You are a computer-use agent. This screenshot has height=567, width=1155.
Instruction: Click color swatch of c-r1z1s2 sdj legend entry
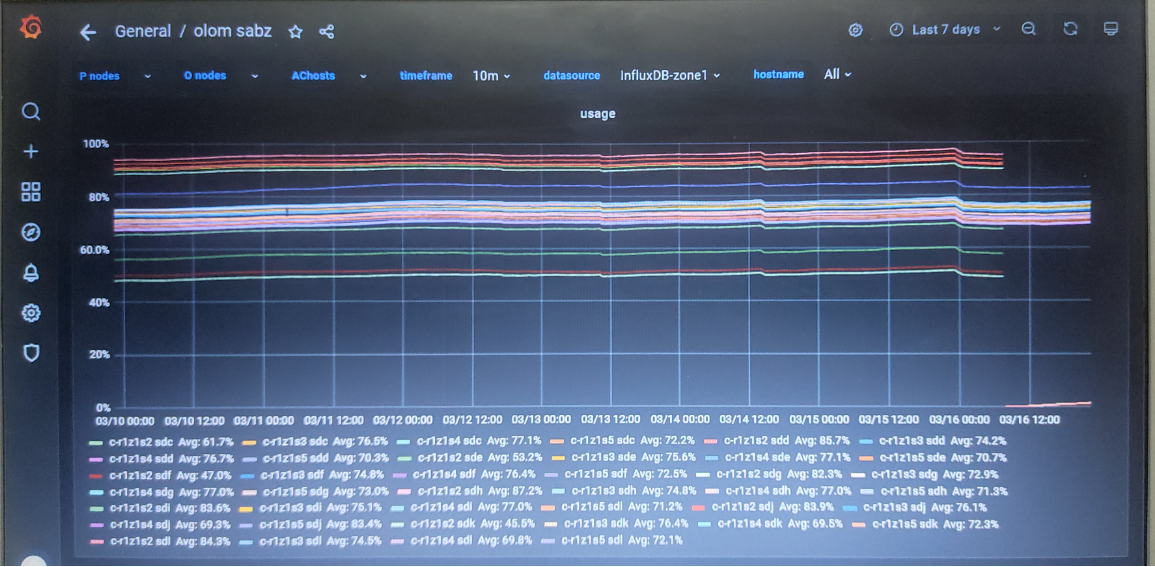tap(699, 508)
